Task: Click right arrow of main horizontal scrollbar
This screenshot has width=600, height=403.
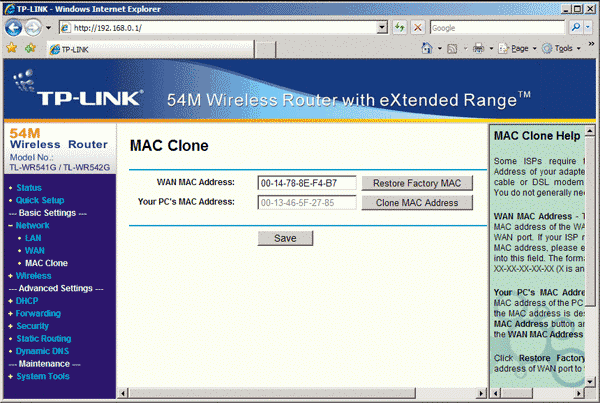Action: pyautogui.click(x=481, y=393)
